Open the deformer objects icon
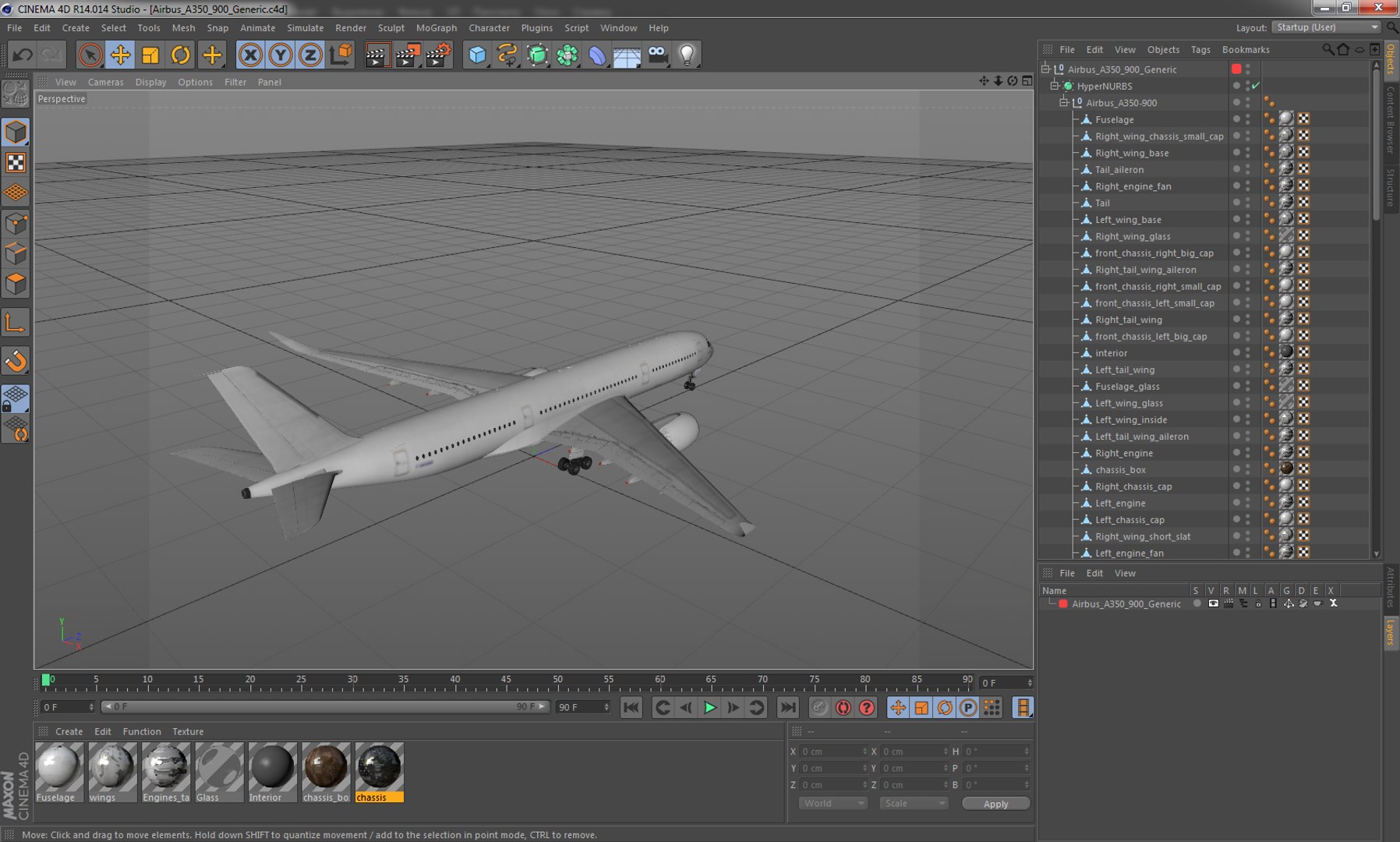This screenshot has width=1400, height=842. pos(597,55)
